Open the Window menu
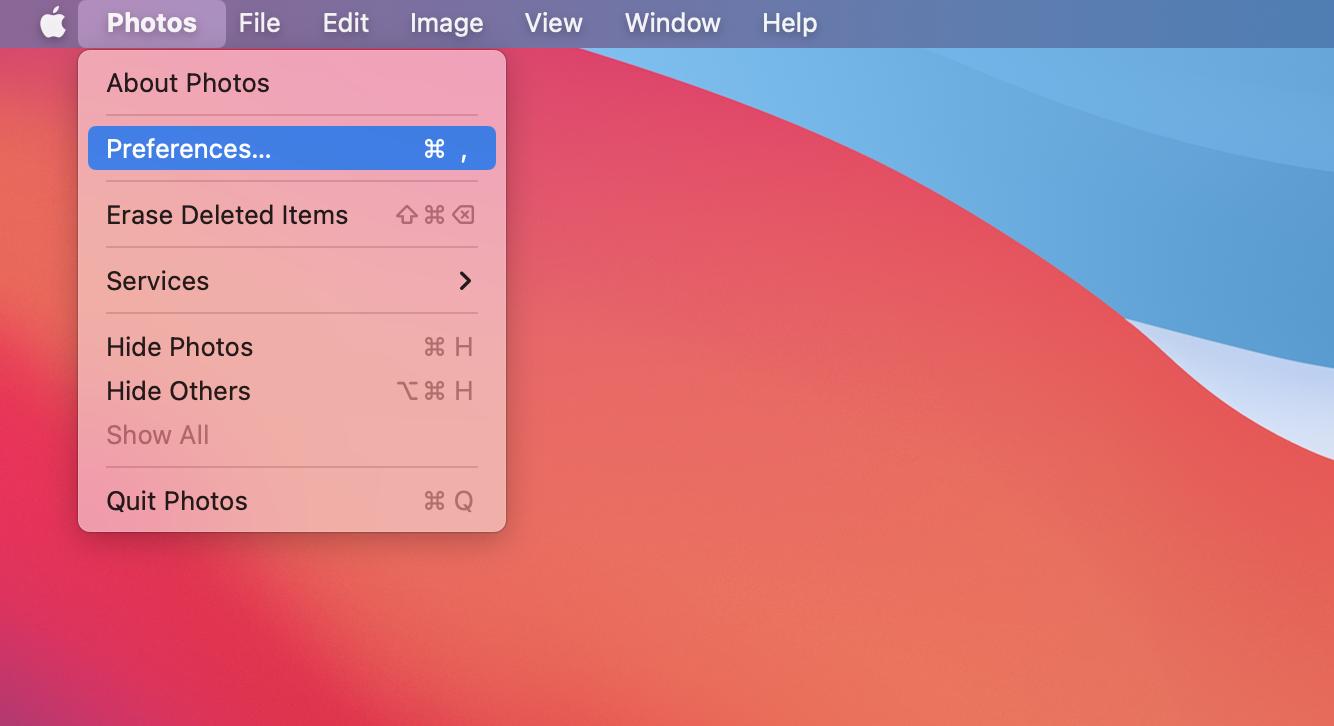The height and width of the screenshot is (726, 1334). pyautogui.click(x=672, y=22)
